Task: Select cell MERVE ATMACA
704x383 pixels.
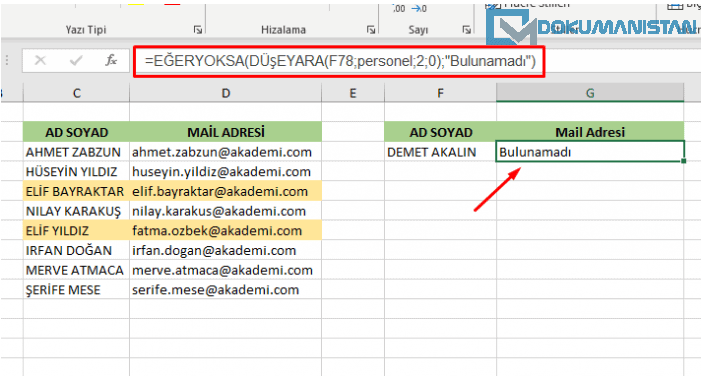Action: 76,270
